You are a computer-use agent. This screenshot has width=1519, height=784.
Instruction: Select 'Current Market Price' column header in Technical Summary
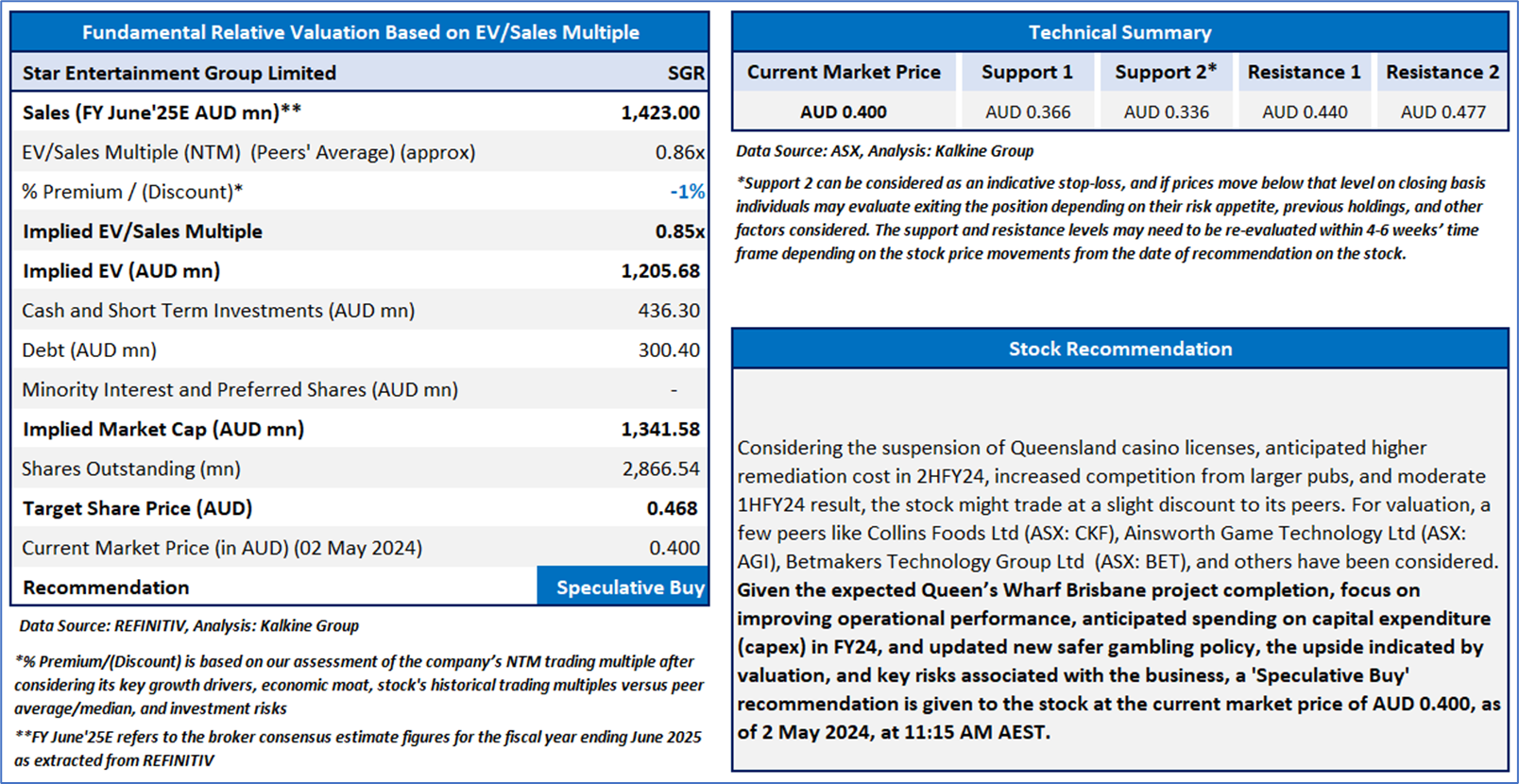click(844, 72)
